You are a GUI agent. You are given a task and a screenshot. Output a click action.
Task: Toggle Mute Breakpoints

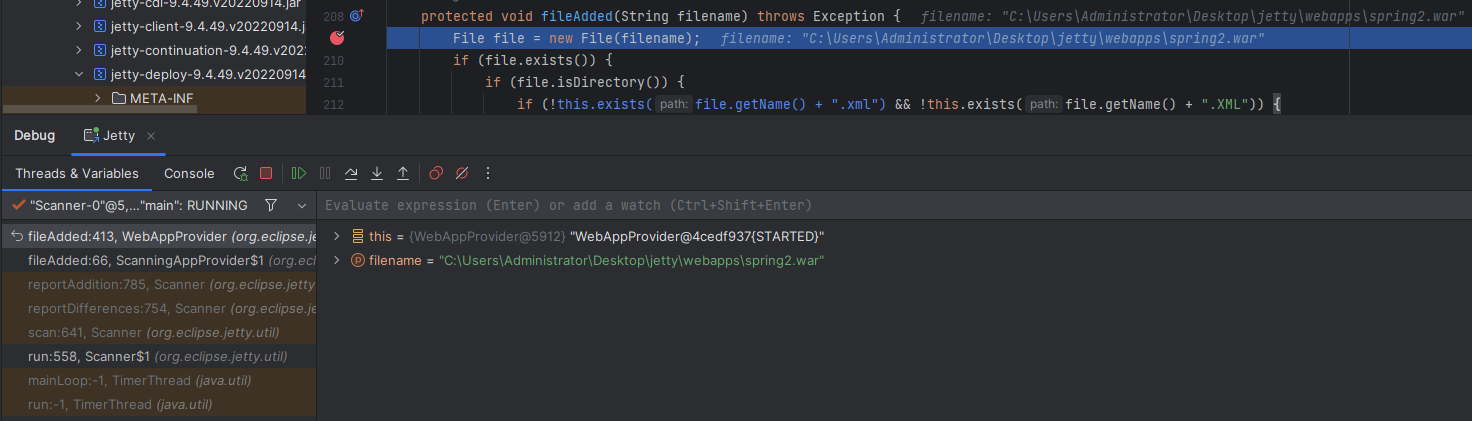pyautogui.click(x=462, y=173)
